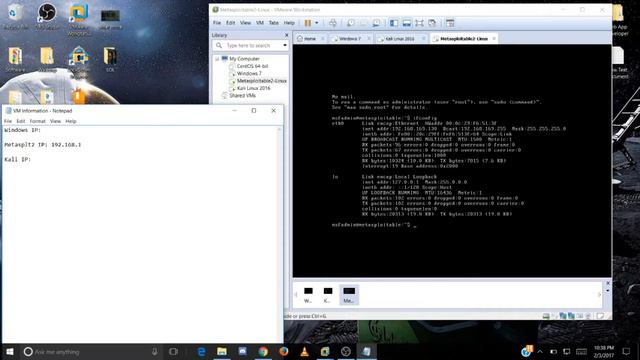Click the console view icon in VMware toolbar
The width and height of the screenshot is (640, 360).
450,23
